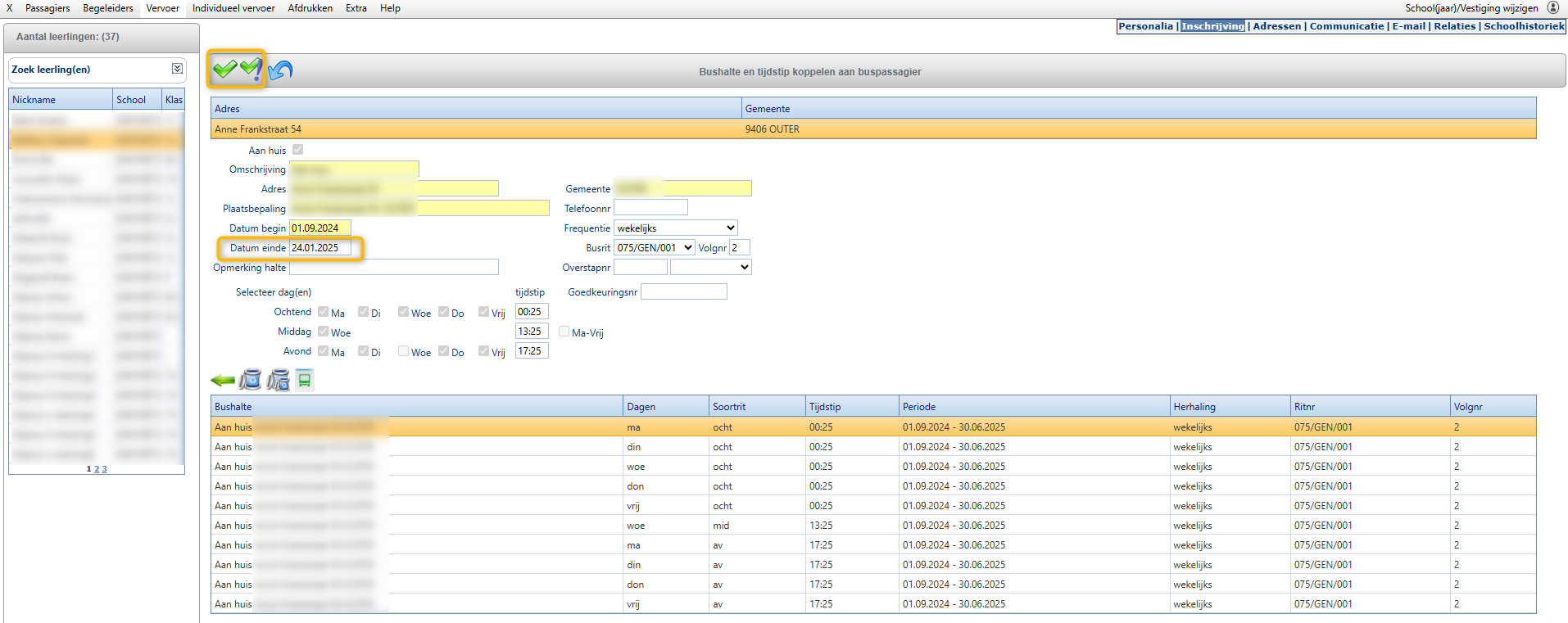Toggle Ochtend Di checkbox
1568x623 pixels.
click(364, 312)
